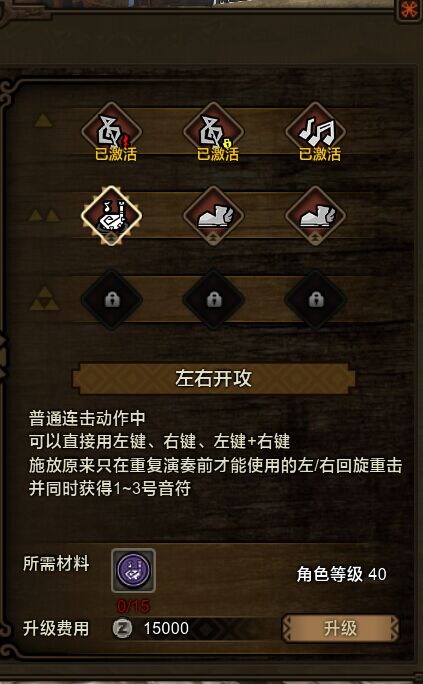Click the single triangle tier one marker

(x=43, y=120)
